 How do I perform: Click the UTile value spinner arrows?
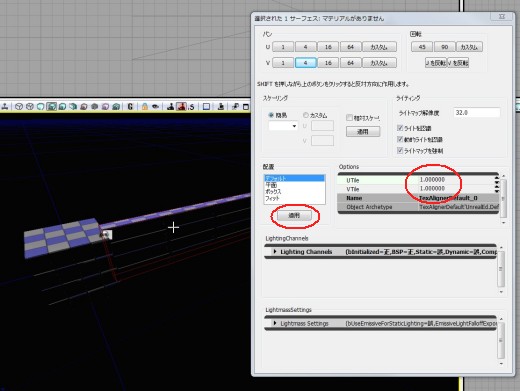(x=497, y=180)
